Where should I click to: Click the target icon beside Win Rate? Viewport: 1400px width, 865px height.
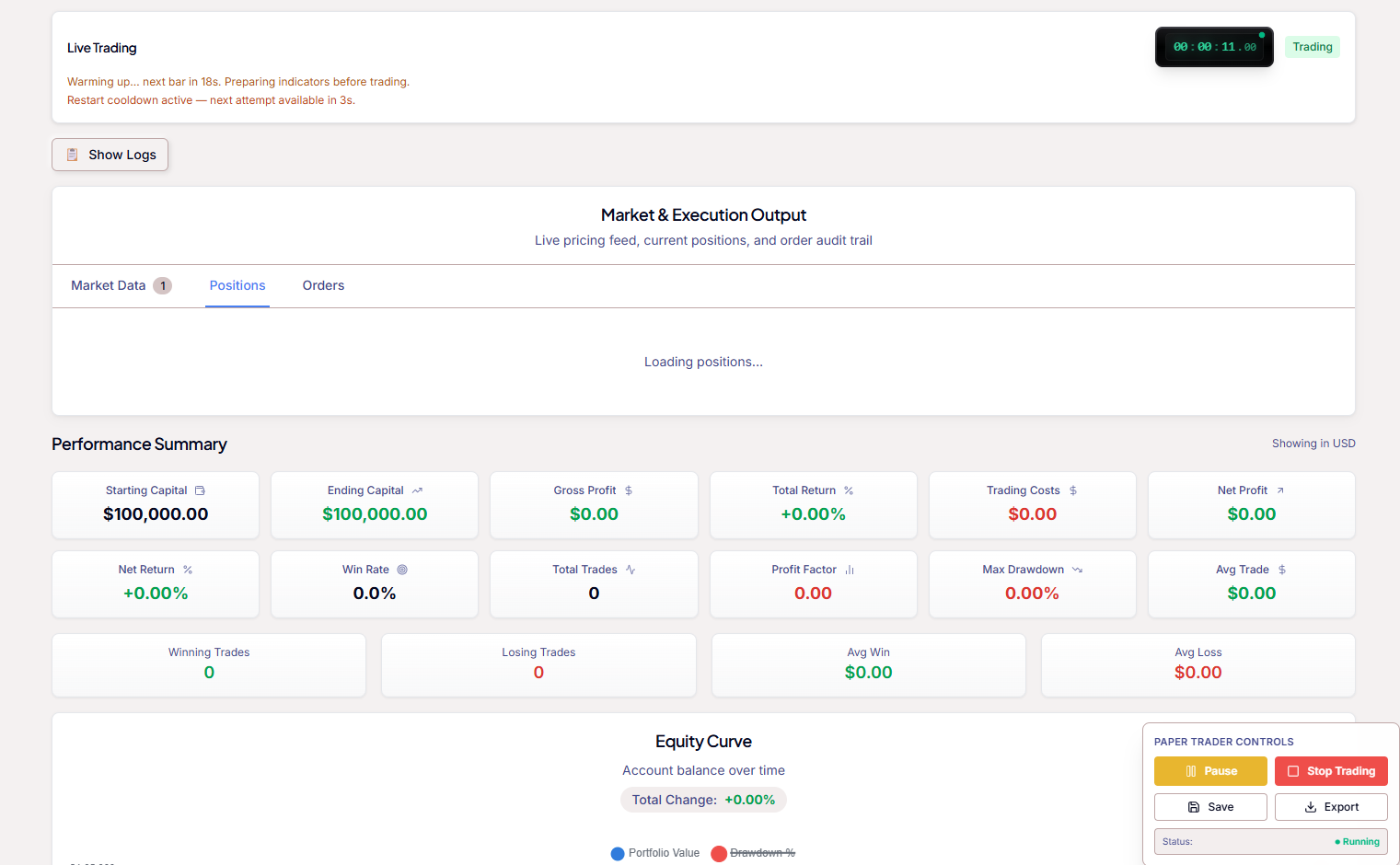tap(402, 570)
